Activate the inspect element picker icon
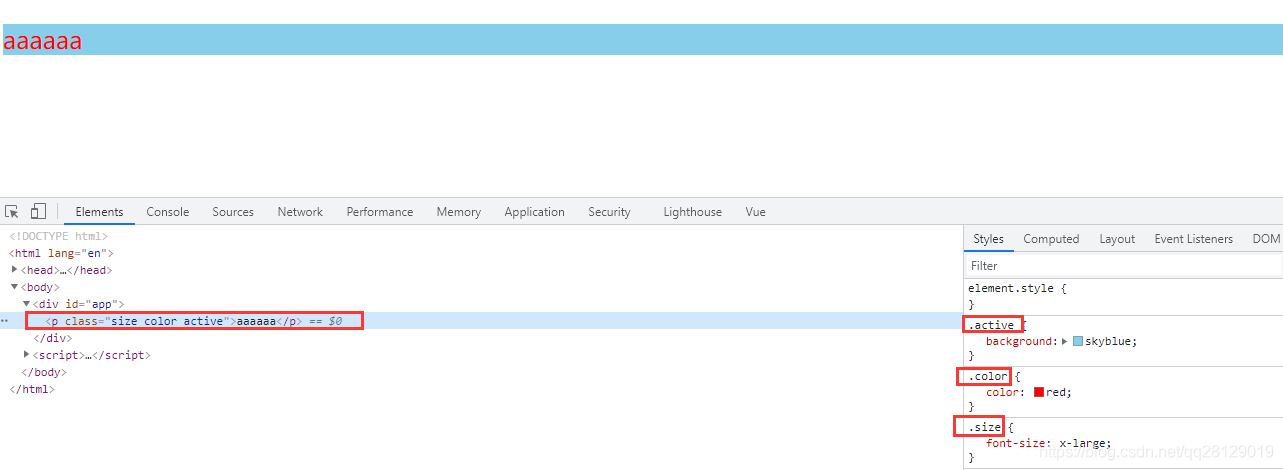The width and height of the screenshot is (1283, 470). pyautogui.click(x=12, y=212)
